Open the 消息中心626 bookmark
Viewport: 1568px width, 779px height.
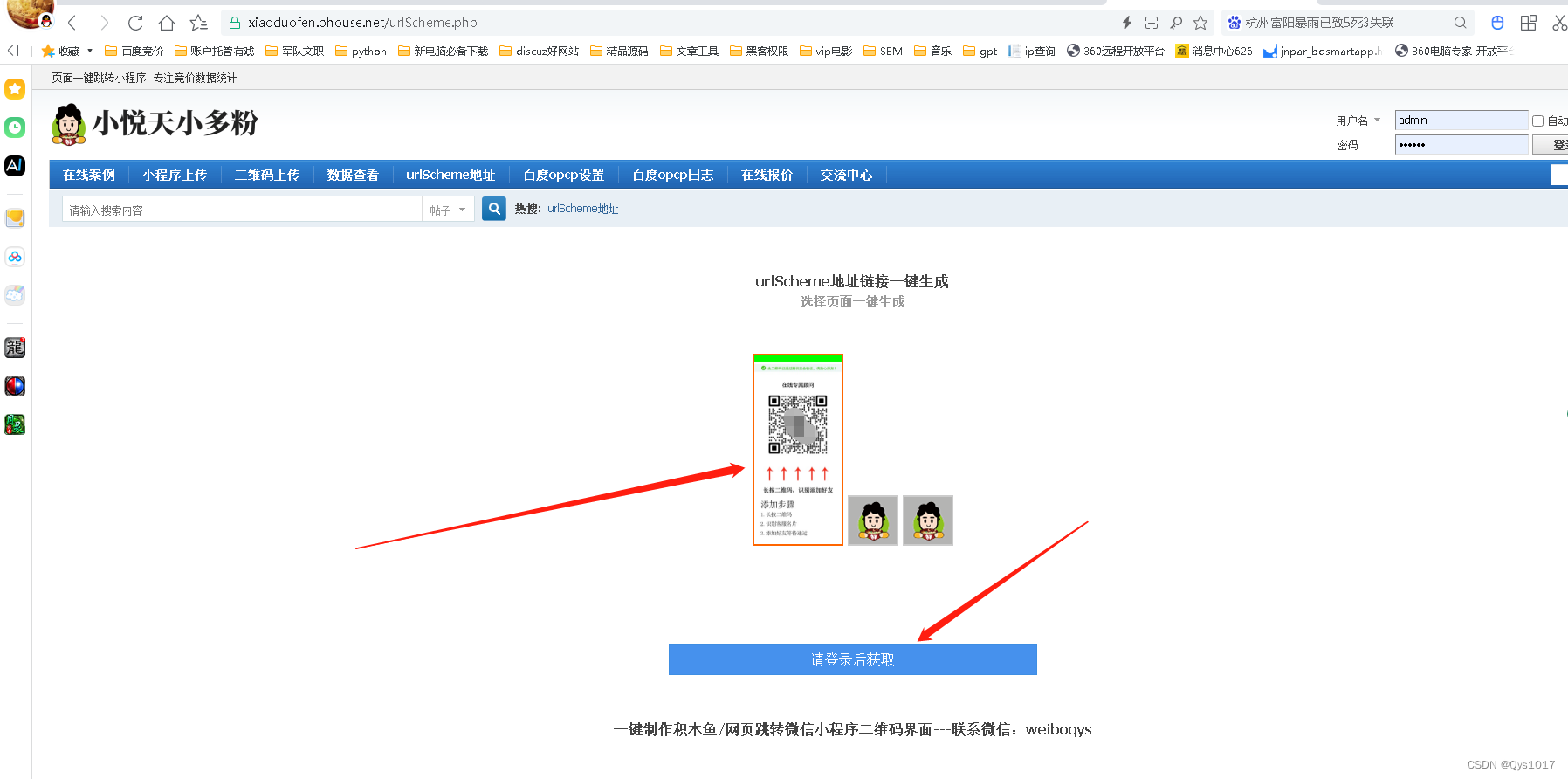[x=1214, y=51]
